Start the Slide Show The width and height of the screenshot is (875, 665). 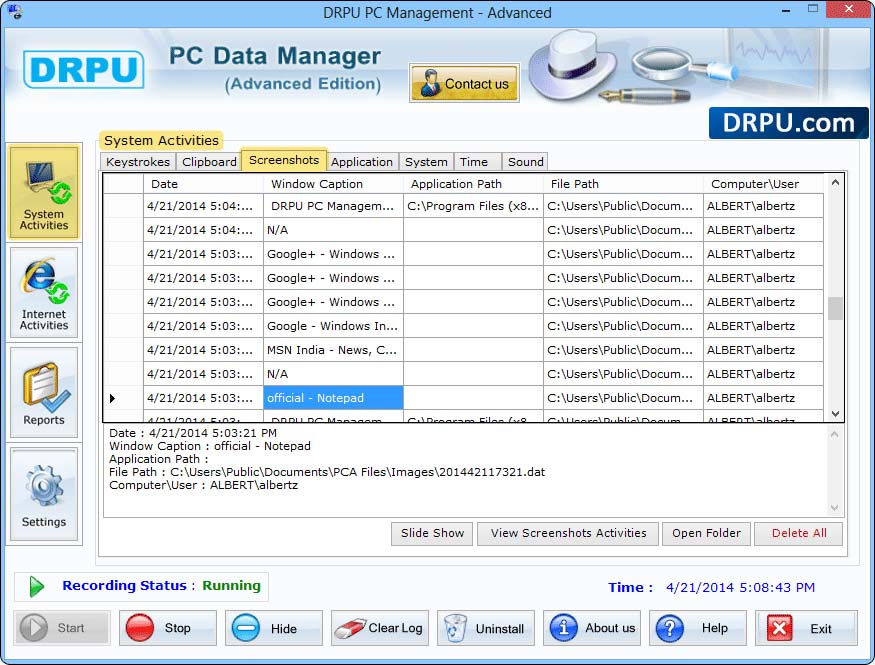[x=432, y=533]
